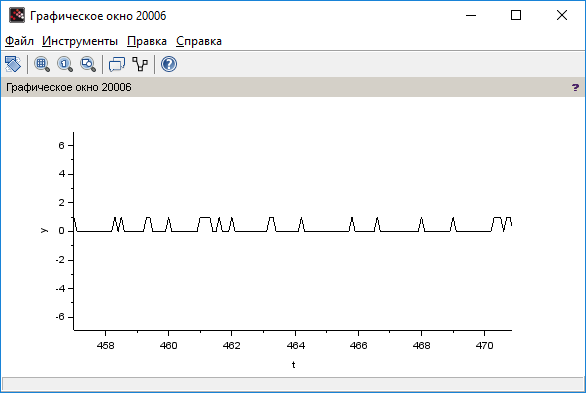Click the purple question mark on the dock bar

[x=575, y=87]
